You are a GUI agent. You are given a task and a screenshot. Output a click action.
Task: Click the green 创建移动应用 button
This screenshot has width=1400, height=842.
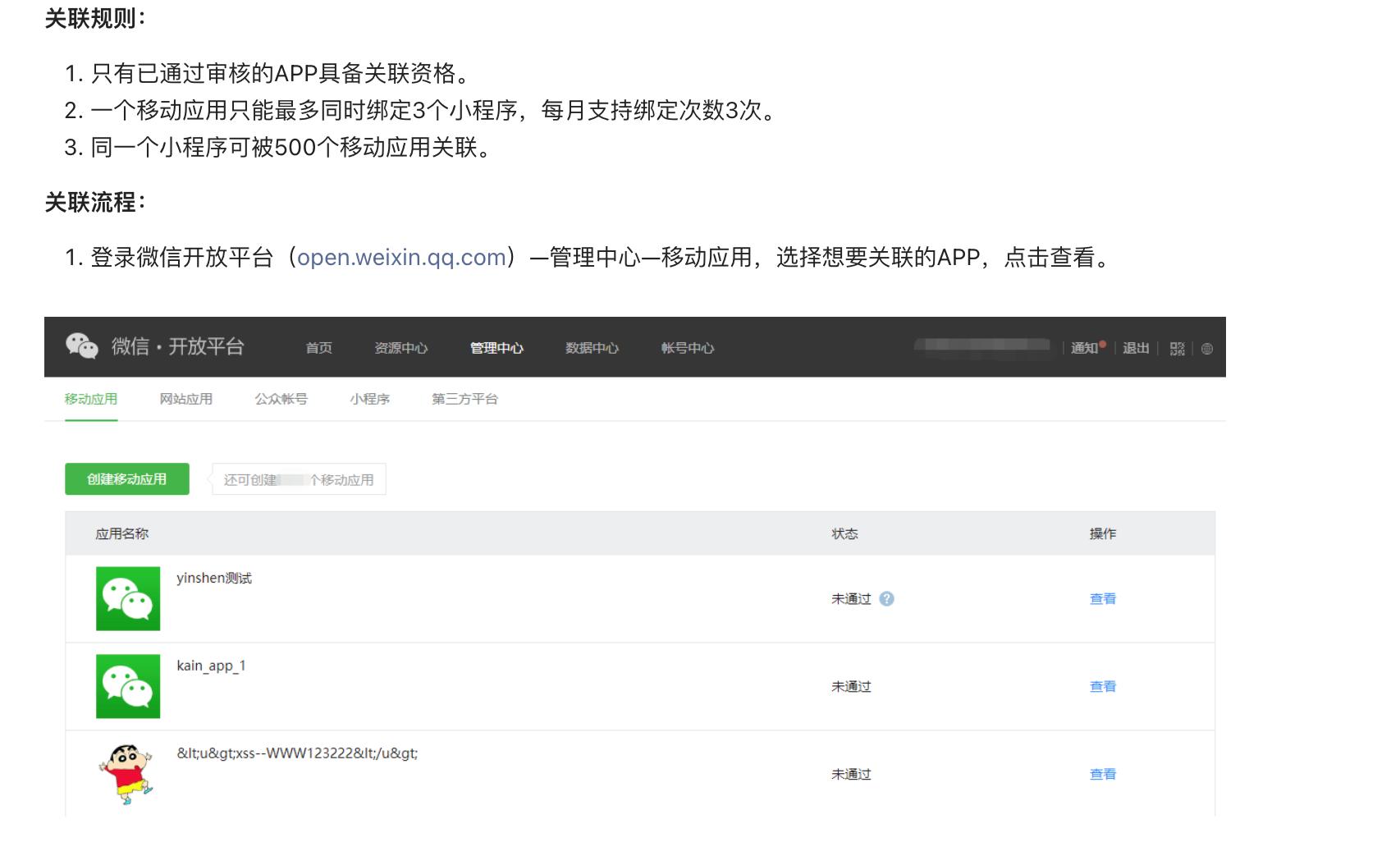point(126,478)
